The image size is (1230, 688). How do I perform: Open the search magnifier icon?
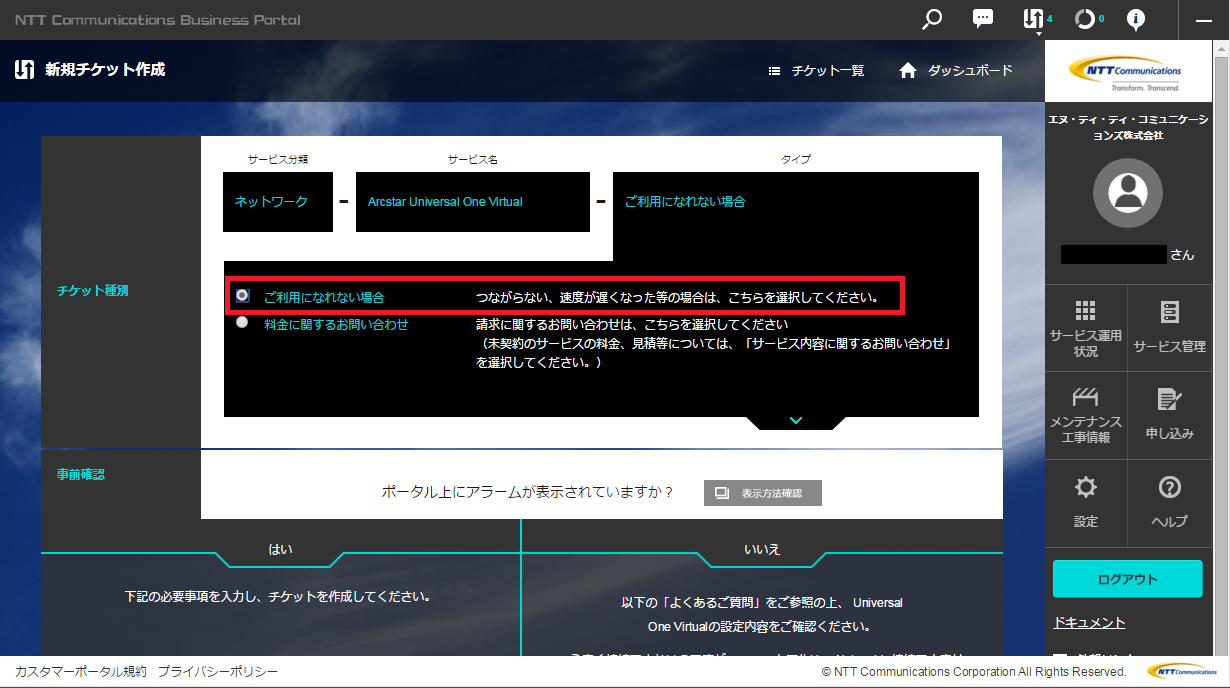point(932,19)
